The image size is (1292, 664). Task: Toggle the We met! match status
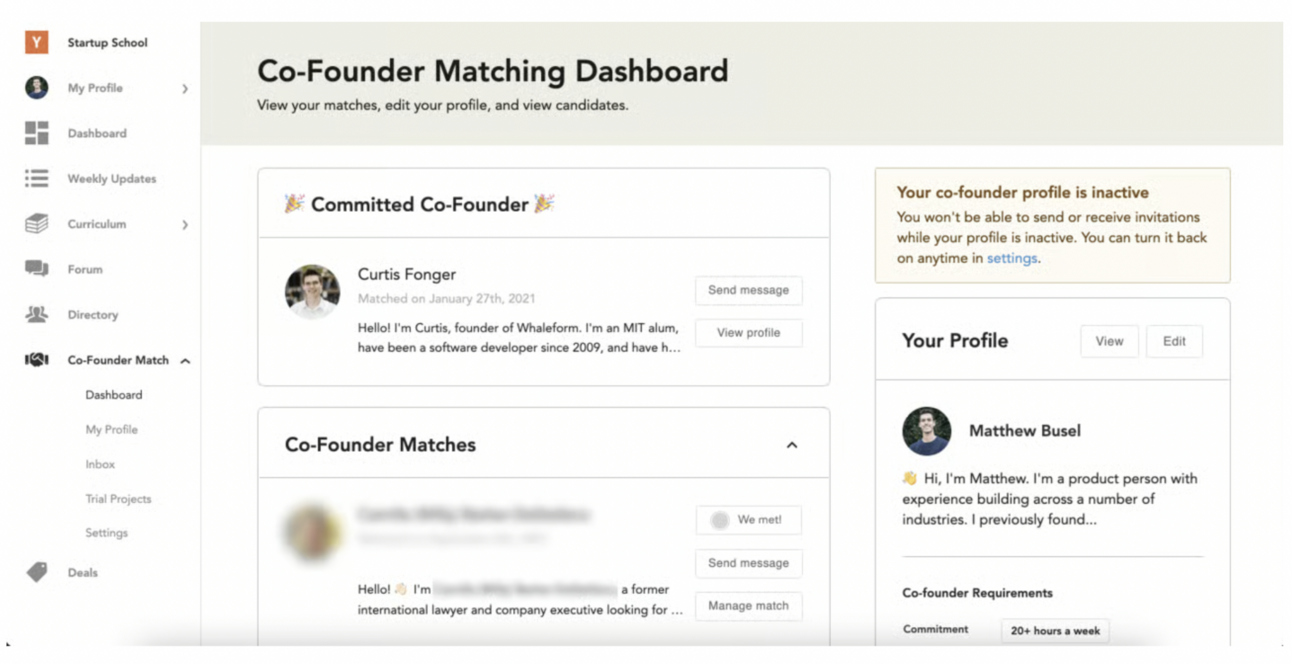748,519
